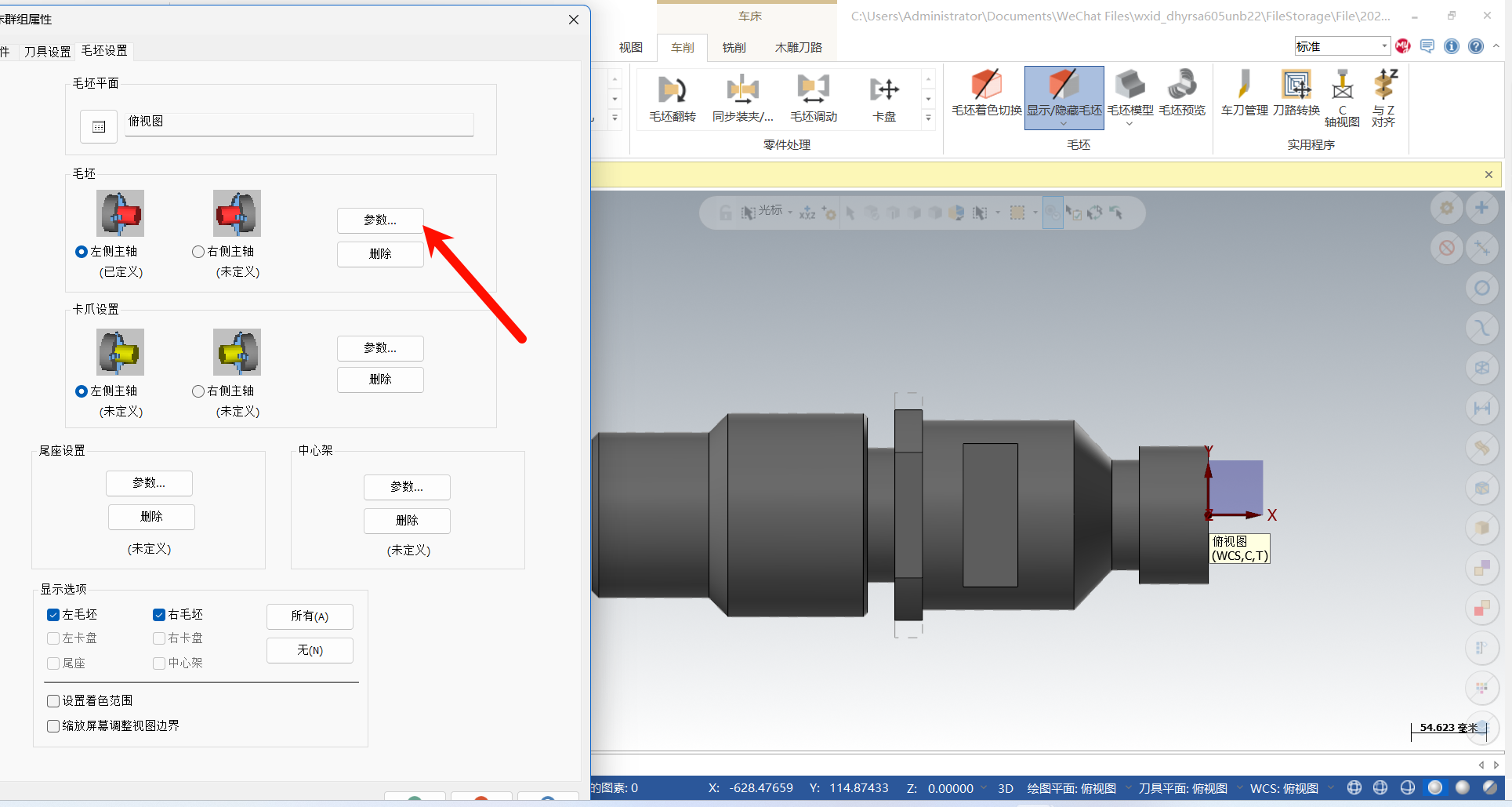
Task: Check the 尾座 display checkbox
Action: coord(53,663)
